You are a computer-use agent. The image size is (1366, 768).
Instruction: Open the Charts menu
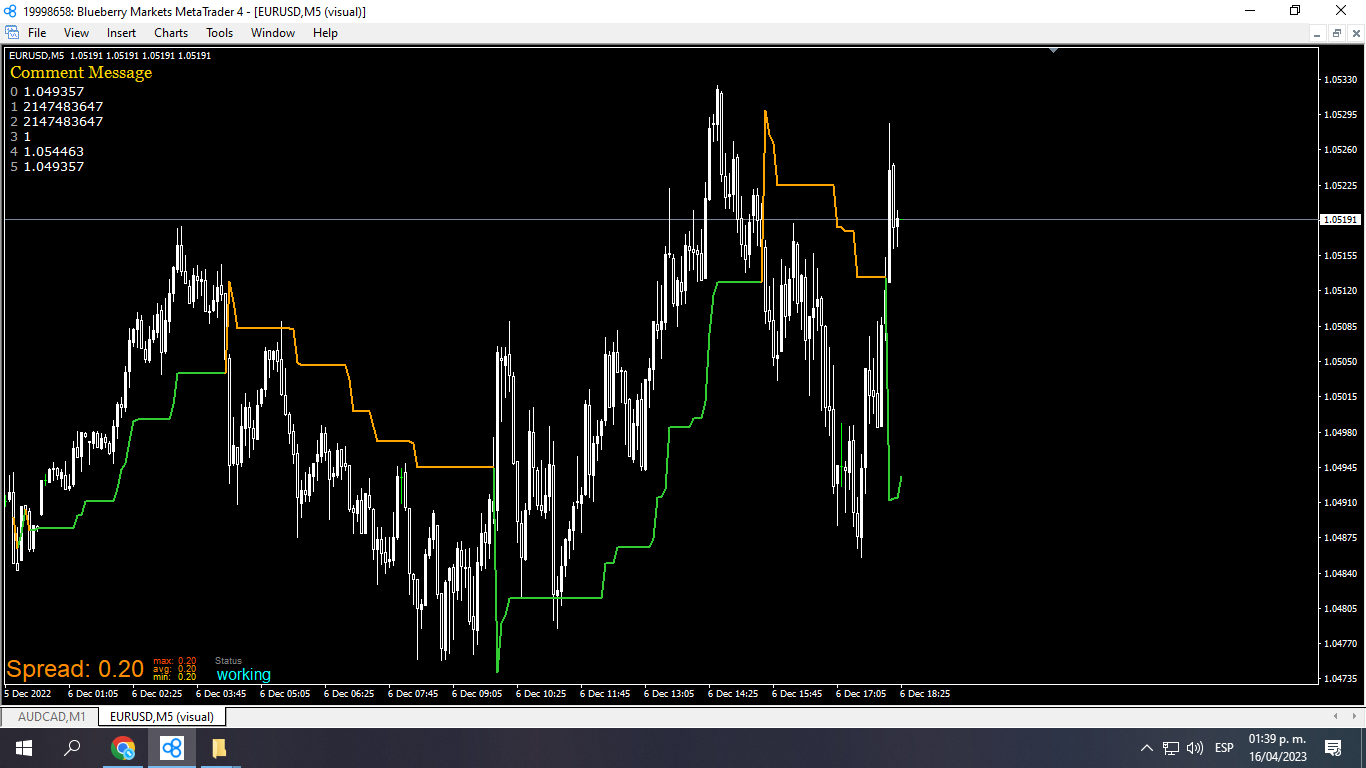[x=171, y=33]
